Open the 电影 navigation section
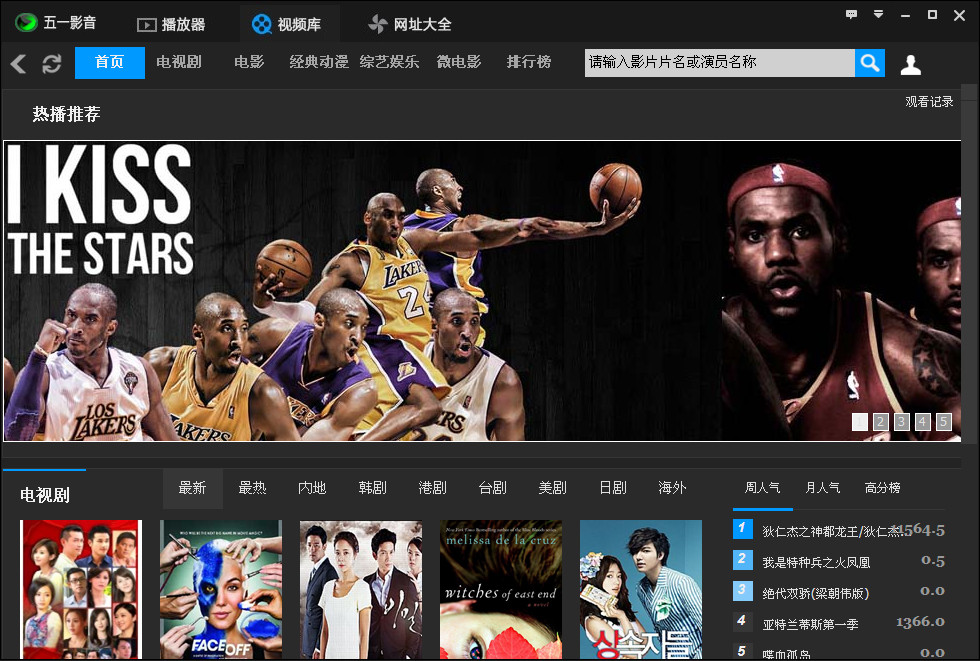980x661 pixels. pyautogui.click(x=249, y=62)
